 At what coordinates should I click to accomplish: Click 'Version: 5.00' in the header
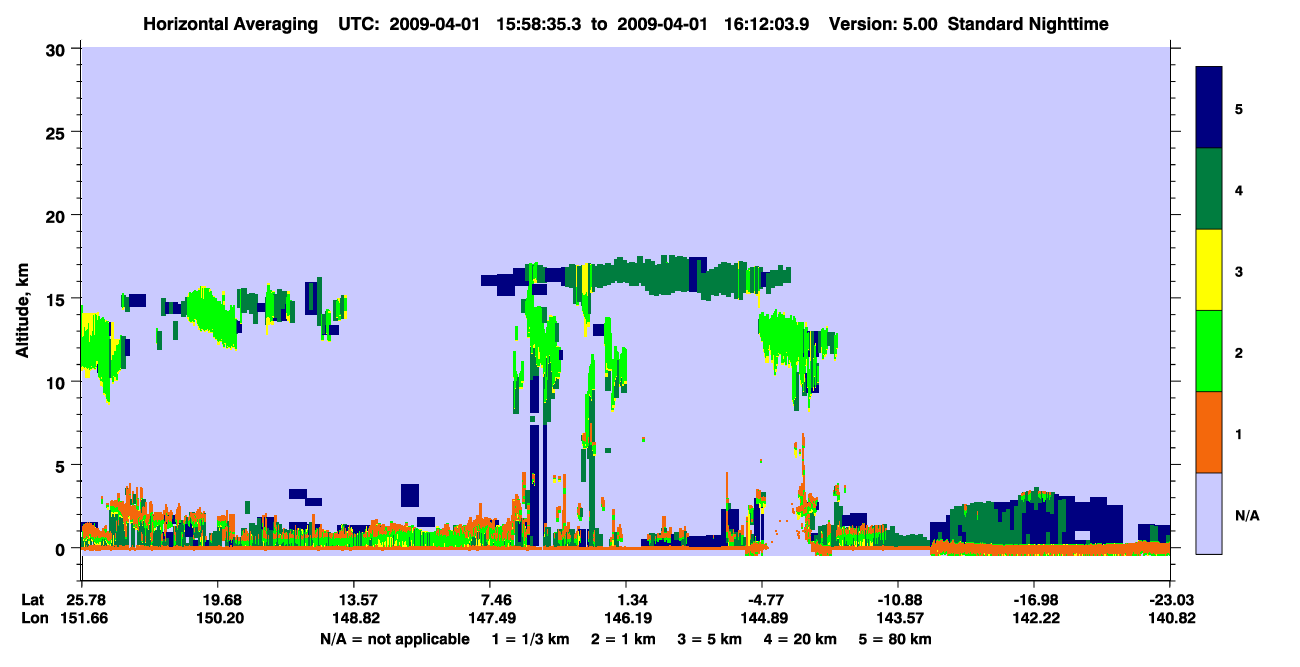tap(882, 23)
